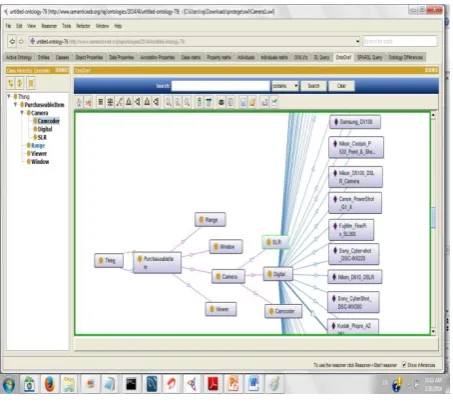The image size is (453, 418).
Task: Switch to the SPARQL Query tab
Action: [x=370, y=57]
